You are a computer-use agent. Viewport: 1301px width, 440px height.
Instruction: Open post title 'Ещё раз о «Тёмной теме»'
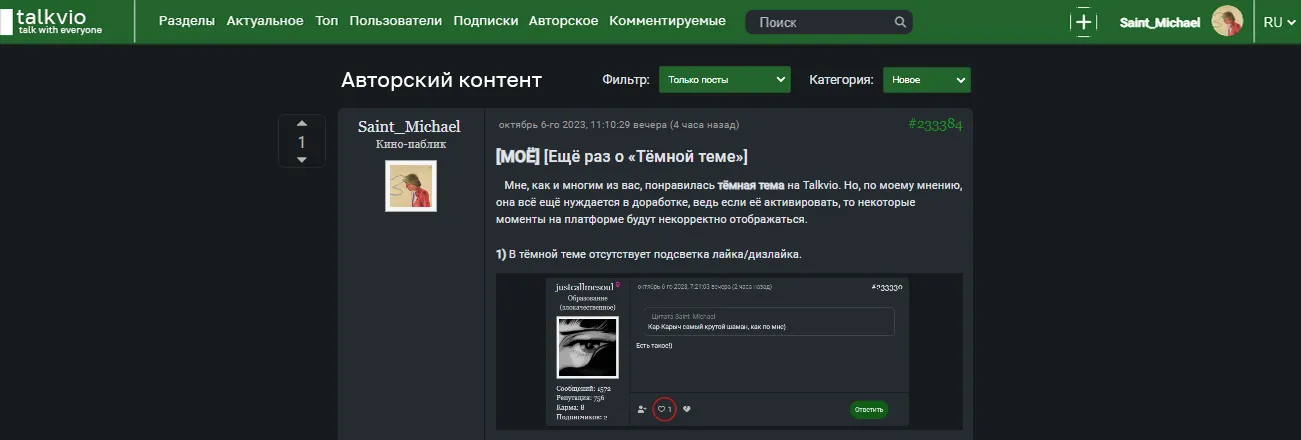(646, 157)
